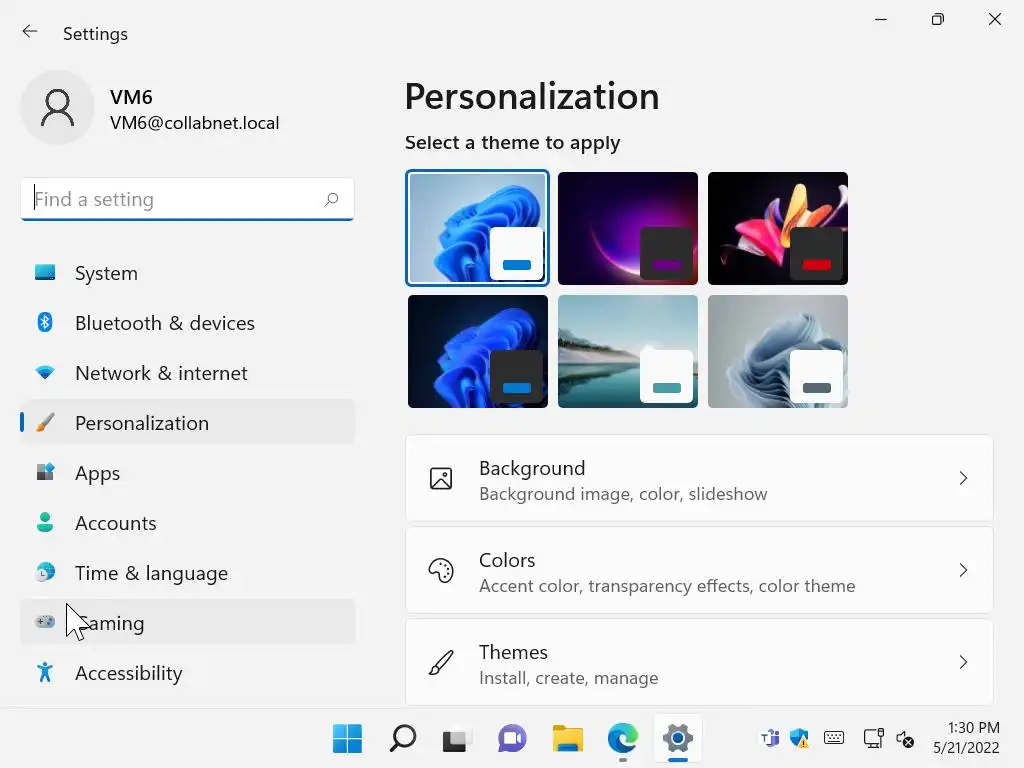Open the VM6 user profile avatar

point(57,108)
